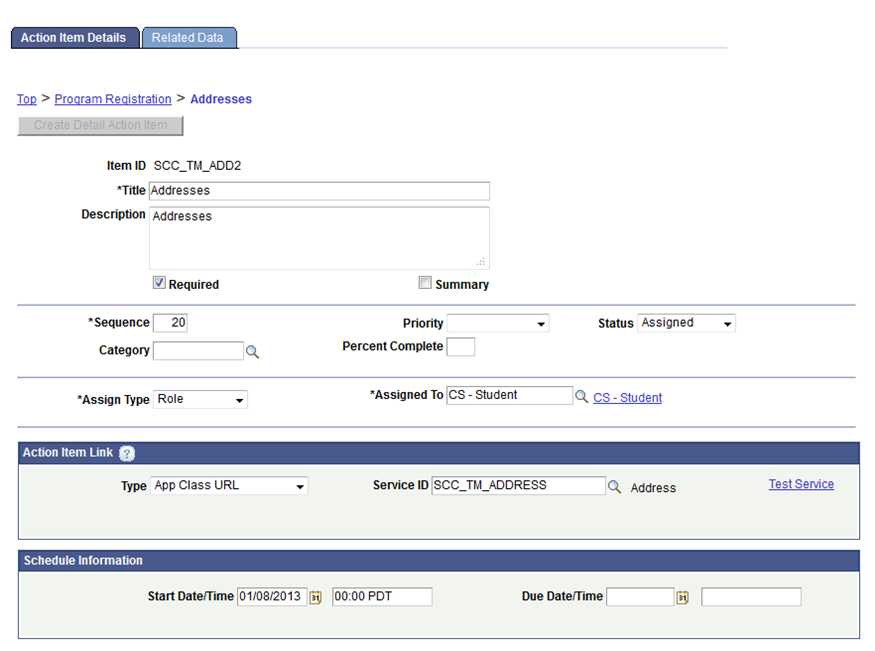
Task: Enable the Summary checkbox
Action: coord(425,282)
